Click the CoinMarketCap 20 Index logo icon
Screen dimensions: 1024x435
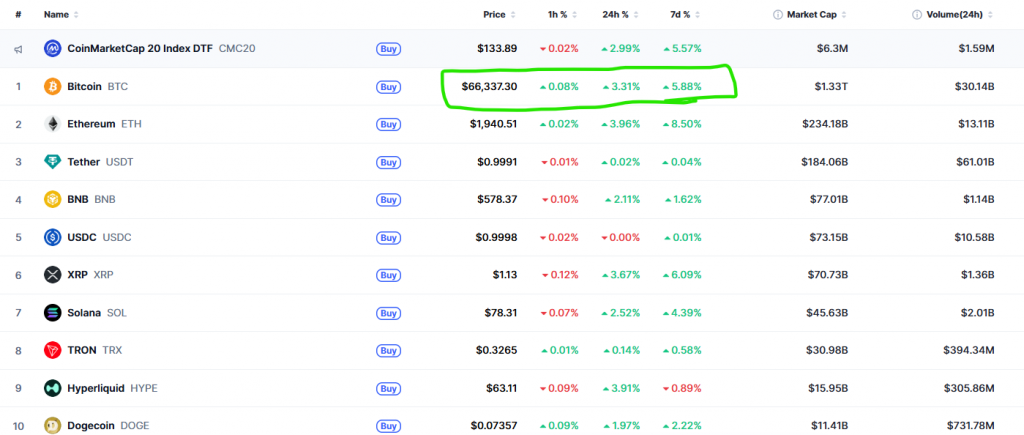(x=52, y=48)
